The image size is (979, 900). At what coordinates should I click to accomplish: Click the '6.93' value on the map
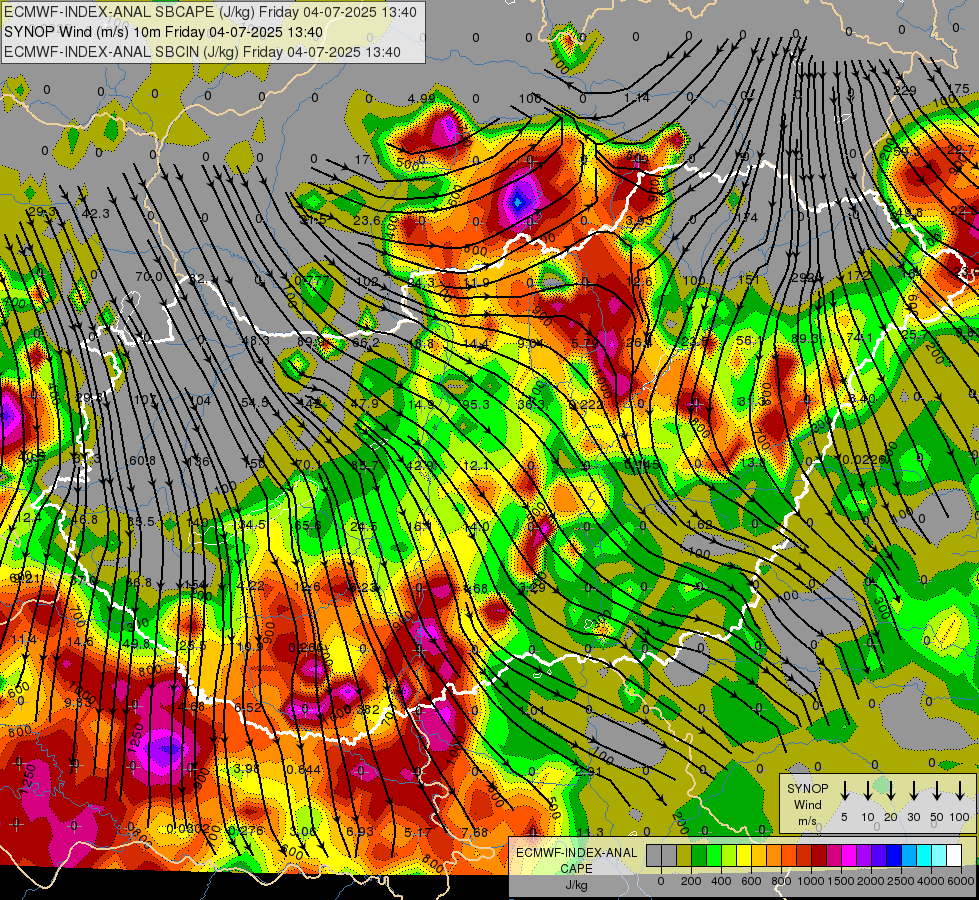tap(360, 832)
